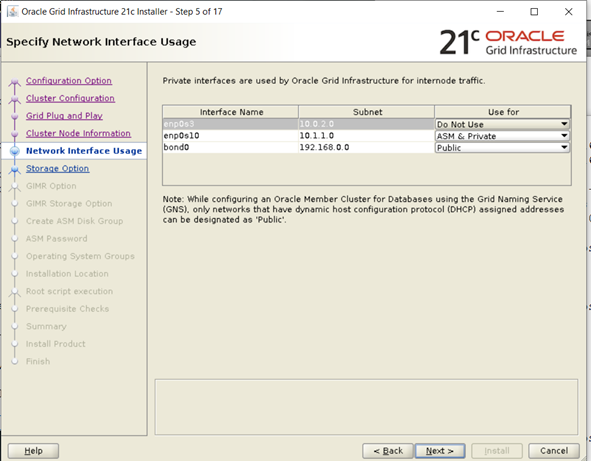591x461 pixels.
Task: Open Cluster Node Information step
Action: click(78, 133)
